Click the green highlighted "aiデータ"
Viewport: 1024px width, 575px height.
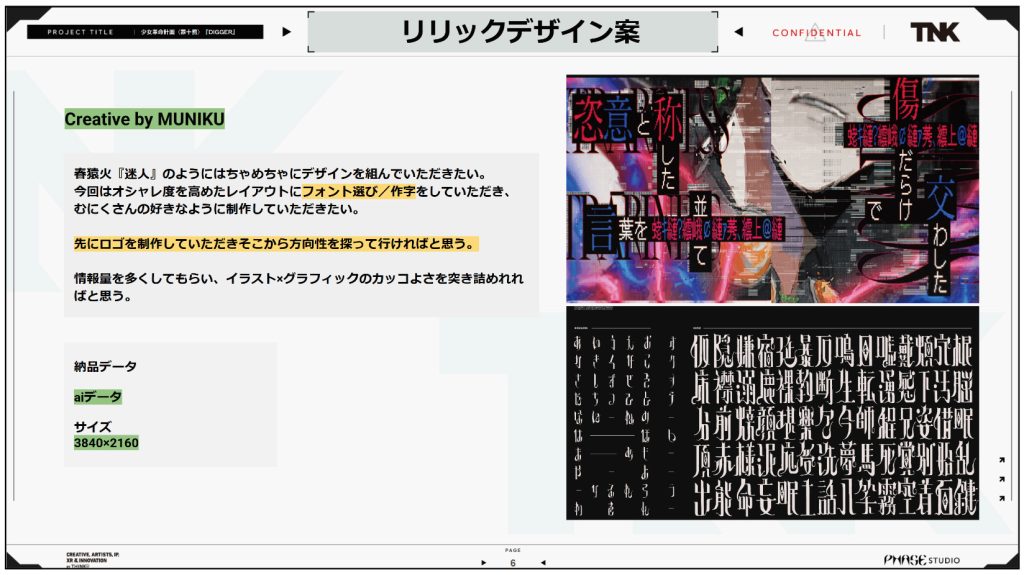click(x=97, y=397)
